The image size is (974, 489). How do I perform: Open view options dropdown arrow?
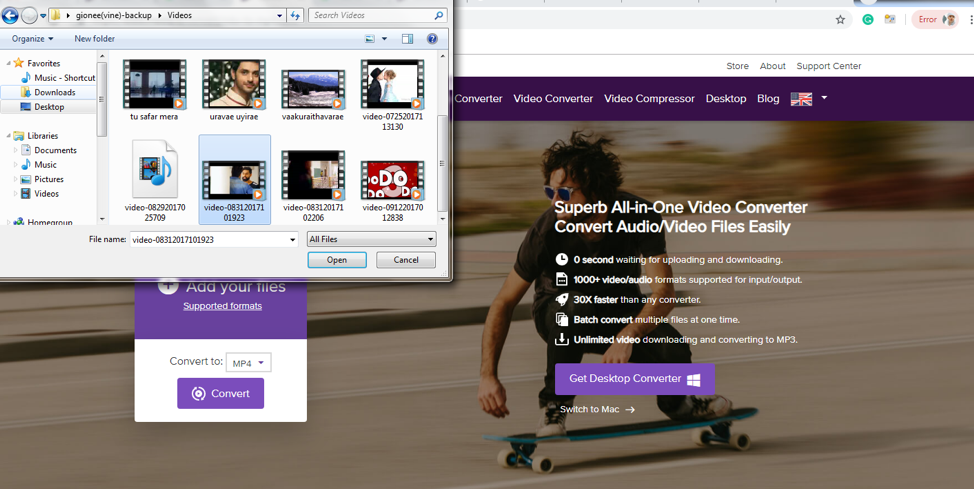pos(385,39)
